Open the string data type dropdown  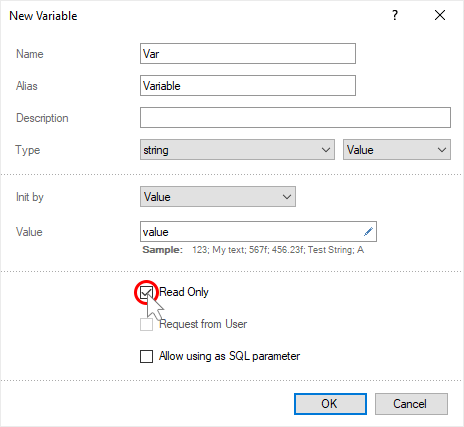point(237,150)
